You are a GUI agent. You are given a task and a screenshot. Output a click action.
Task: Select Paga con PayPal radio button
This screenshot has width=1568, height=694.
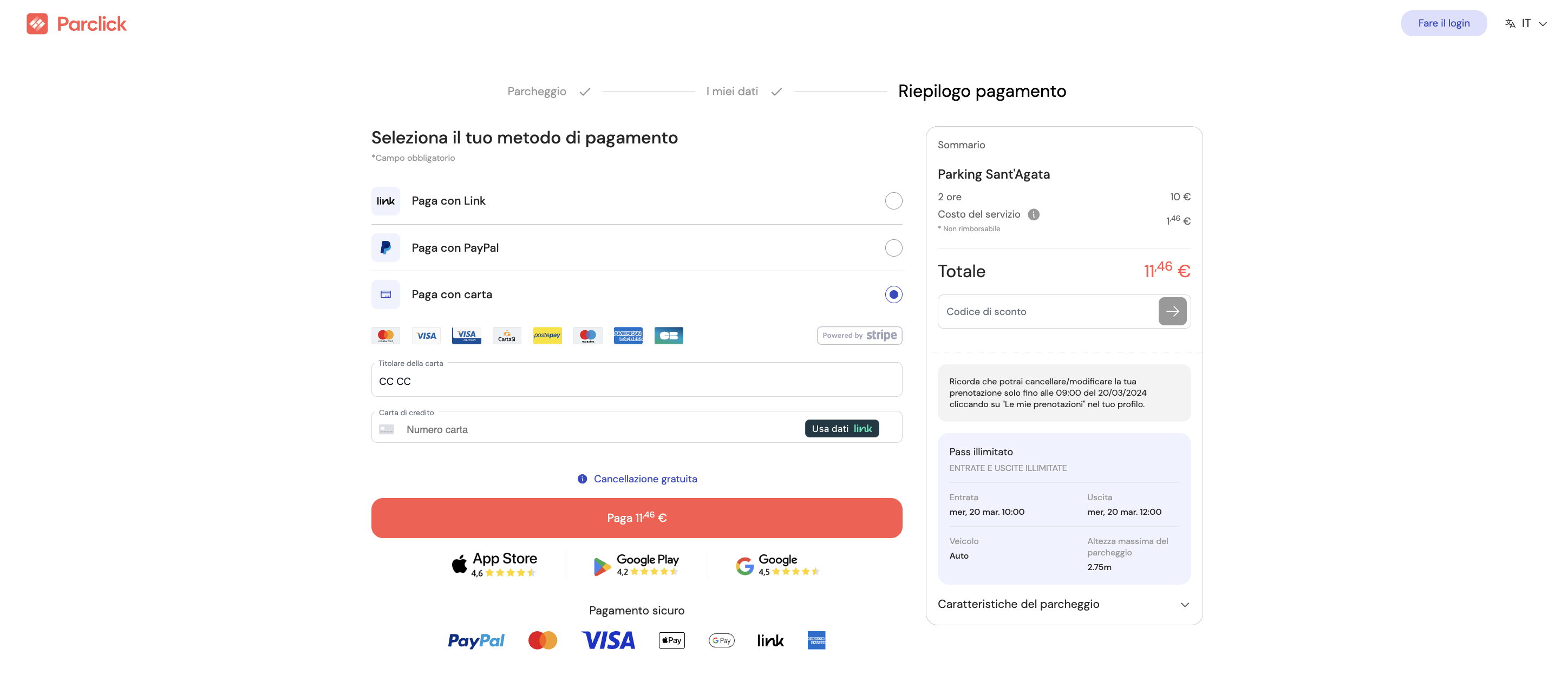tap(893, 248)
